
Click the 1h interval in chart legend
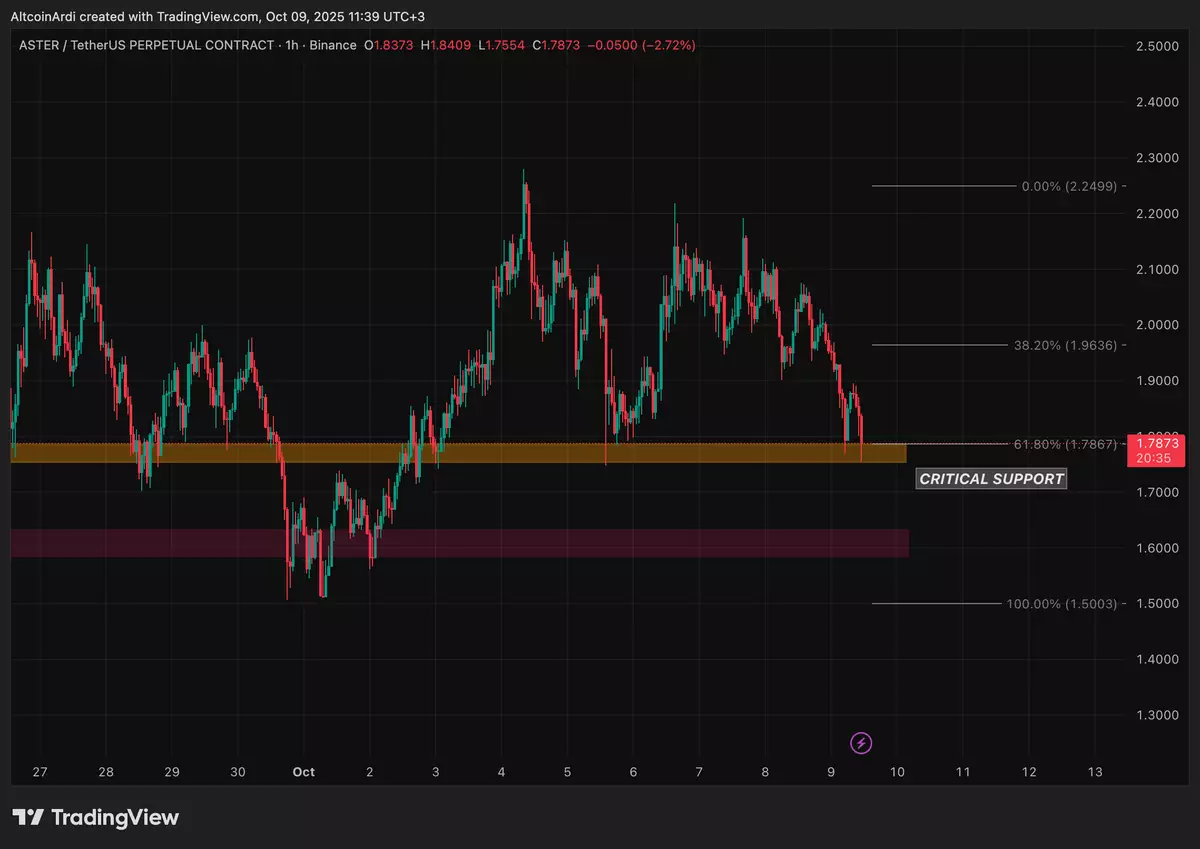click(292, 46)
